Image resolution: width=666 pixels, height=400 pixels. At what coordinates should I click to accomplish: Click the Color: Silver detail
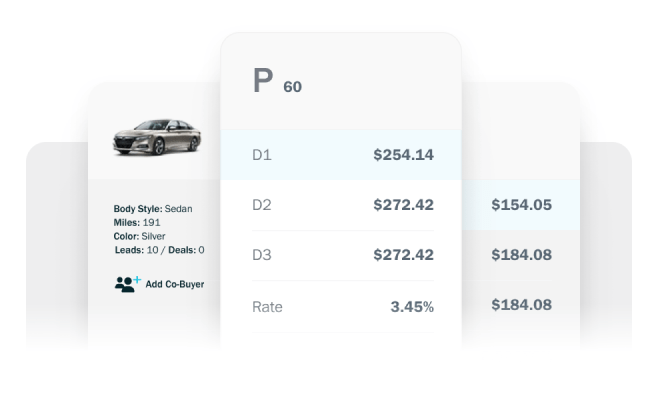[x=140, y=236]
